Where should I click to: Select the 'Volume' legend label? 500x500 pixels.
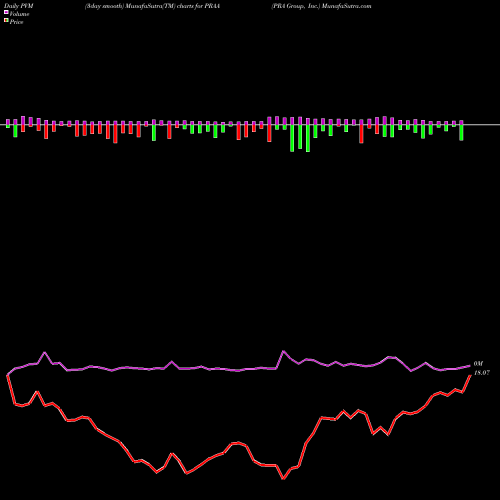(19, 14)
